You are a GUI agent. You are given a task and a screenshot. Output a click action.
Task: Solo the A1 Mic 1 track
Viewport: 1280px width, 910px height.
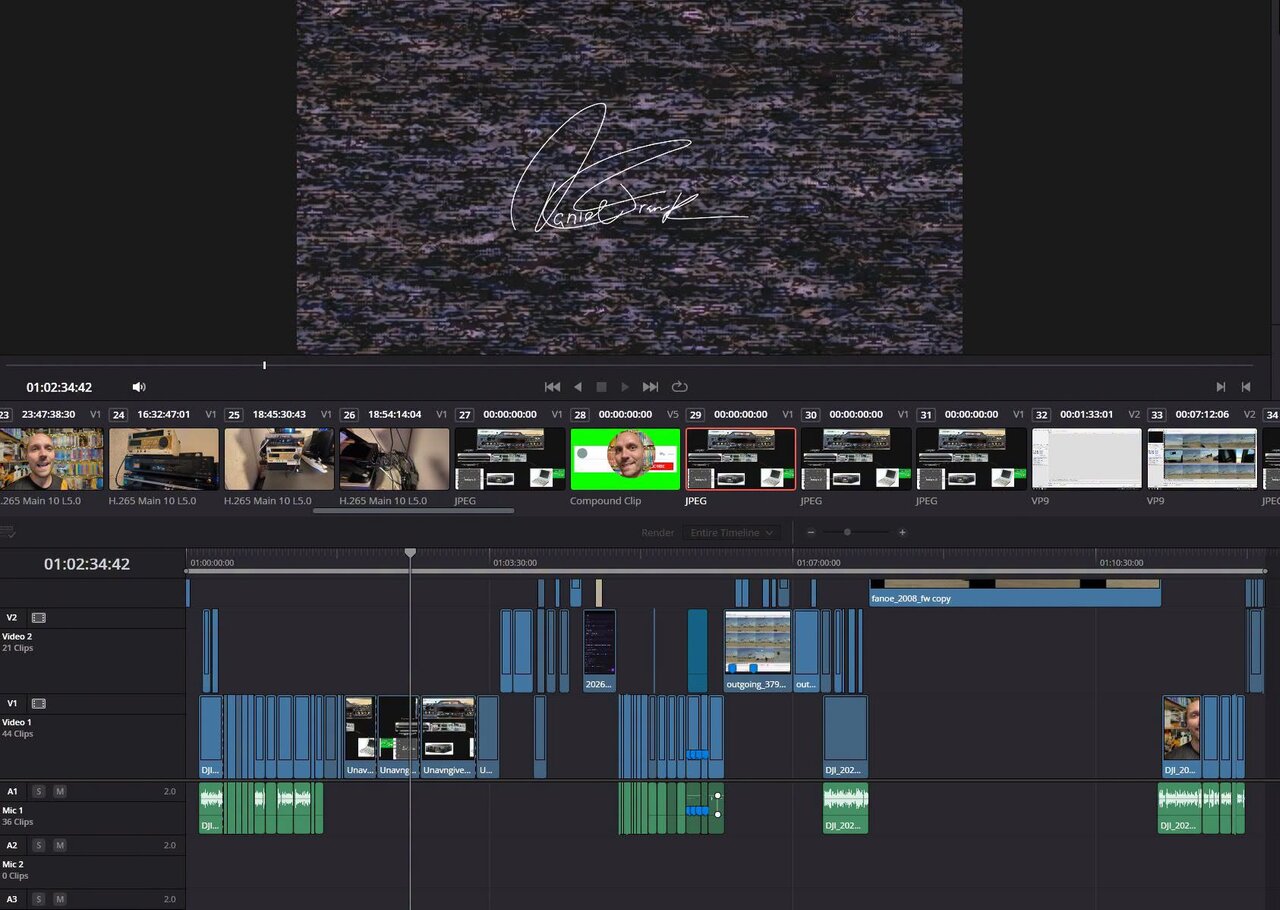click(x=39, y=791)
